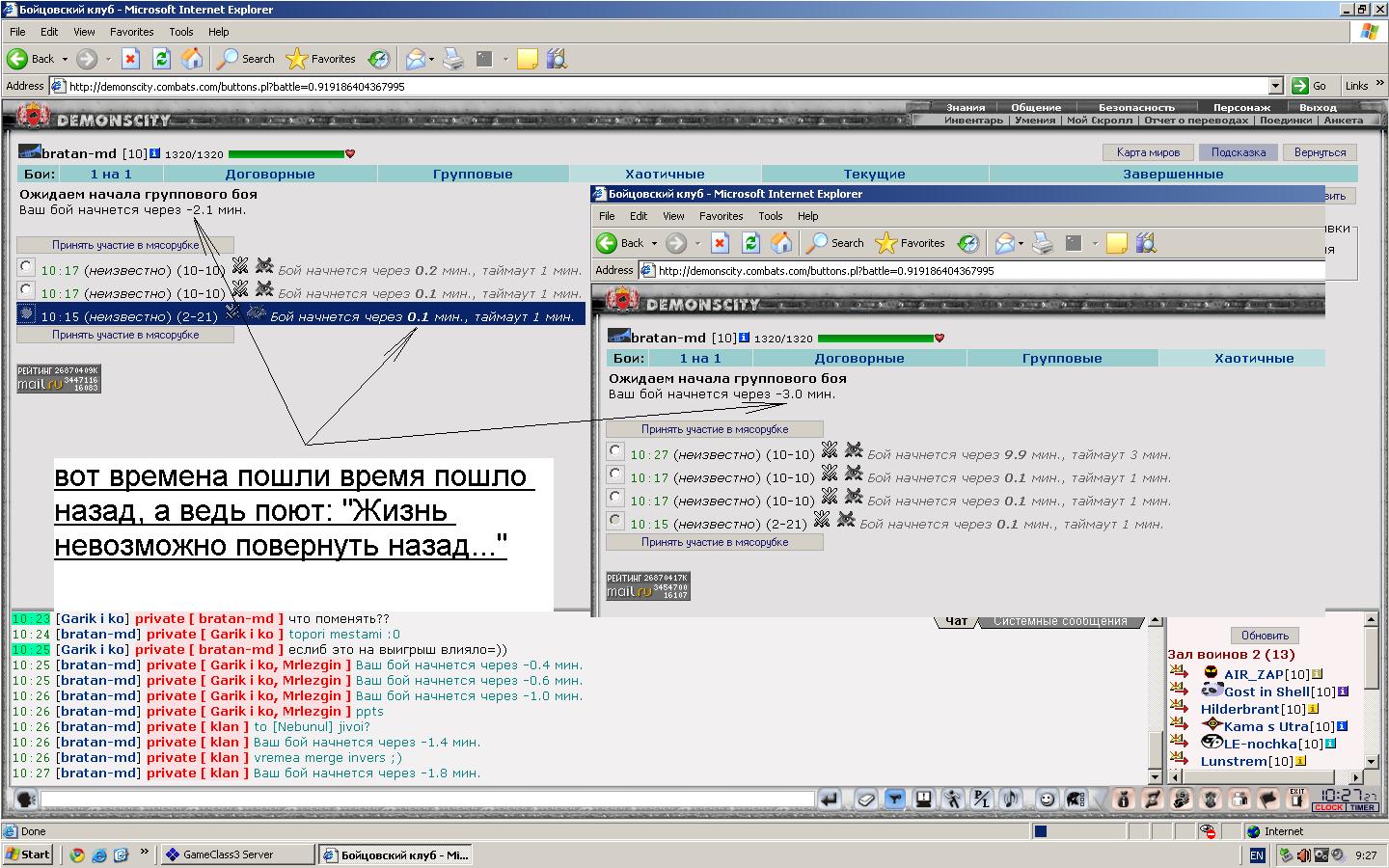Click the user list horizontal scrollbar

pos(1266,776)
